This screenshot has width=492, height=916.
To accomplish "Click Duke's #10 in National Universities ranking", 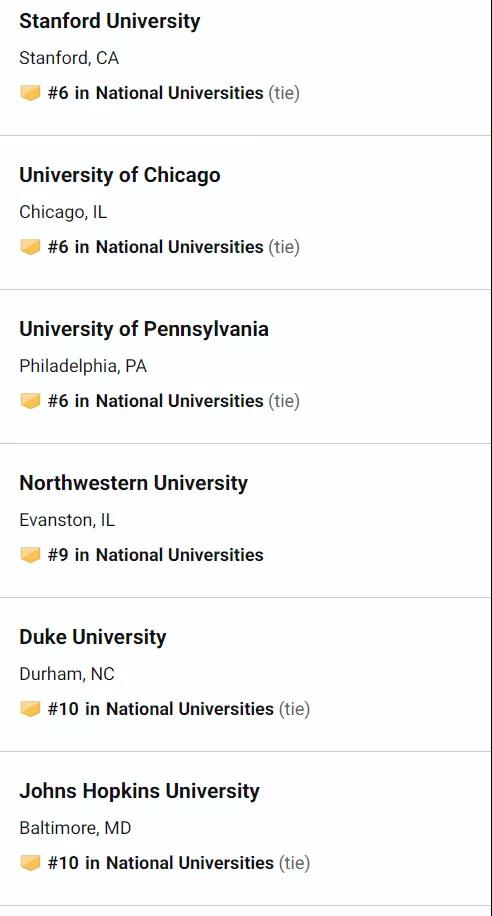I will click(x=161, y=709).
